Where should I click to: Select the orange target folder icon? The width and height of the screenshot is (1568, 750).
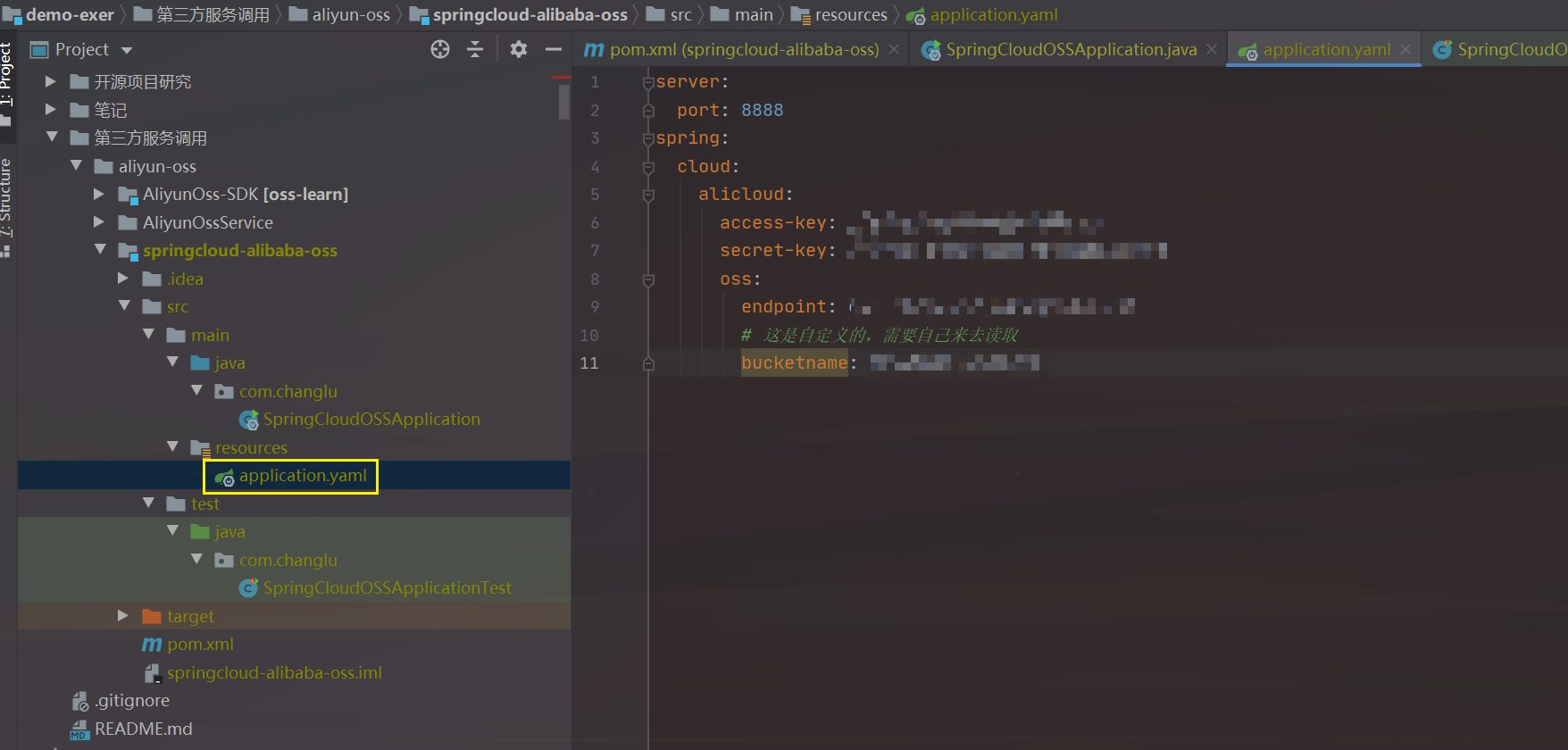click(x=152, y=616)
